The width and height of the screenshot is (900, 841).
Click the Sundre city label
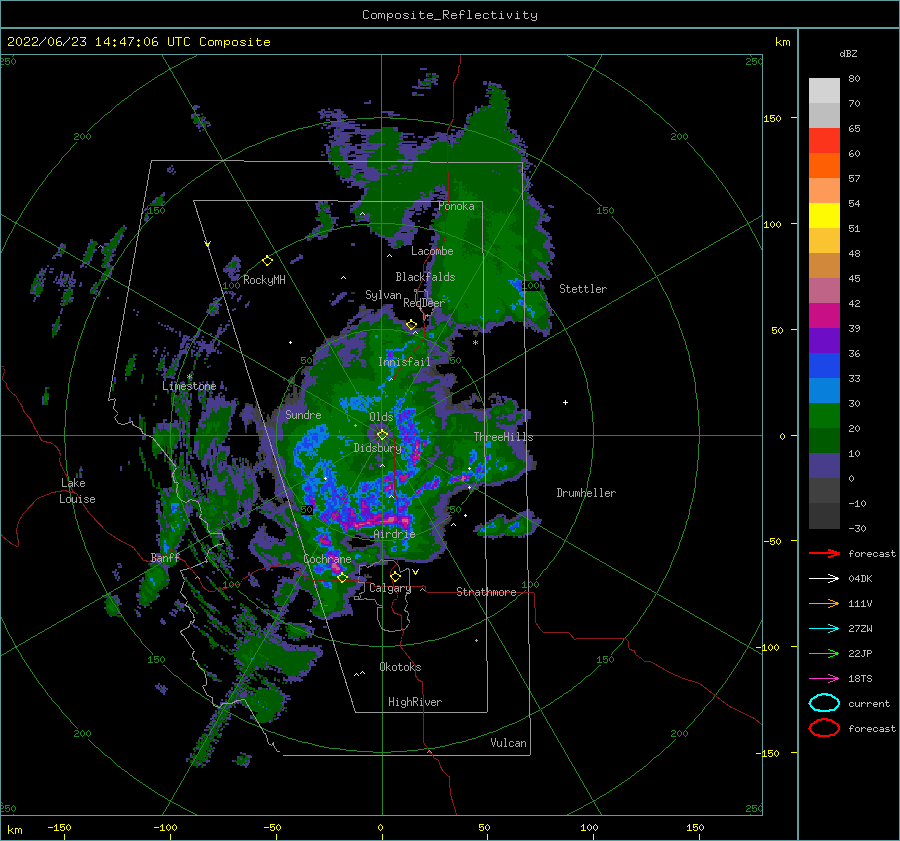pos(303,414)
